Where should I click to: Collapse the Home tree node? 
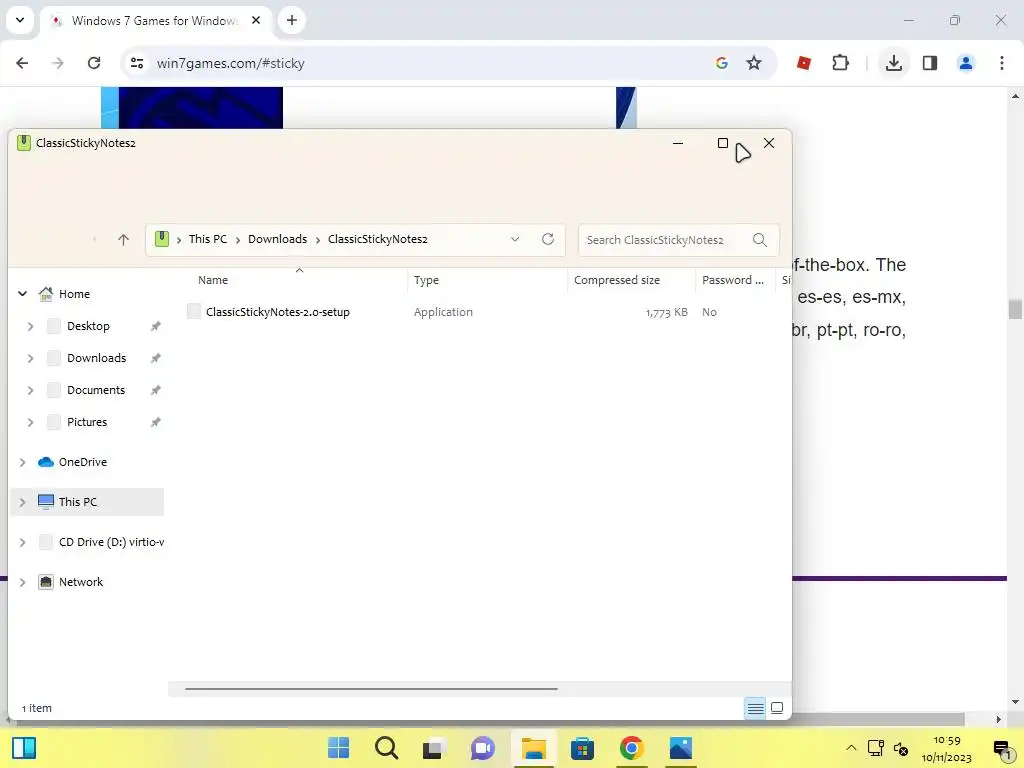click(x=22, y=294)
